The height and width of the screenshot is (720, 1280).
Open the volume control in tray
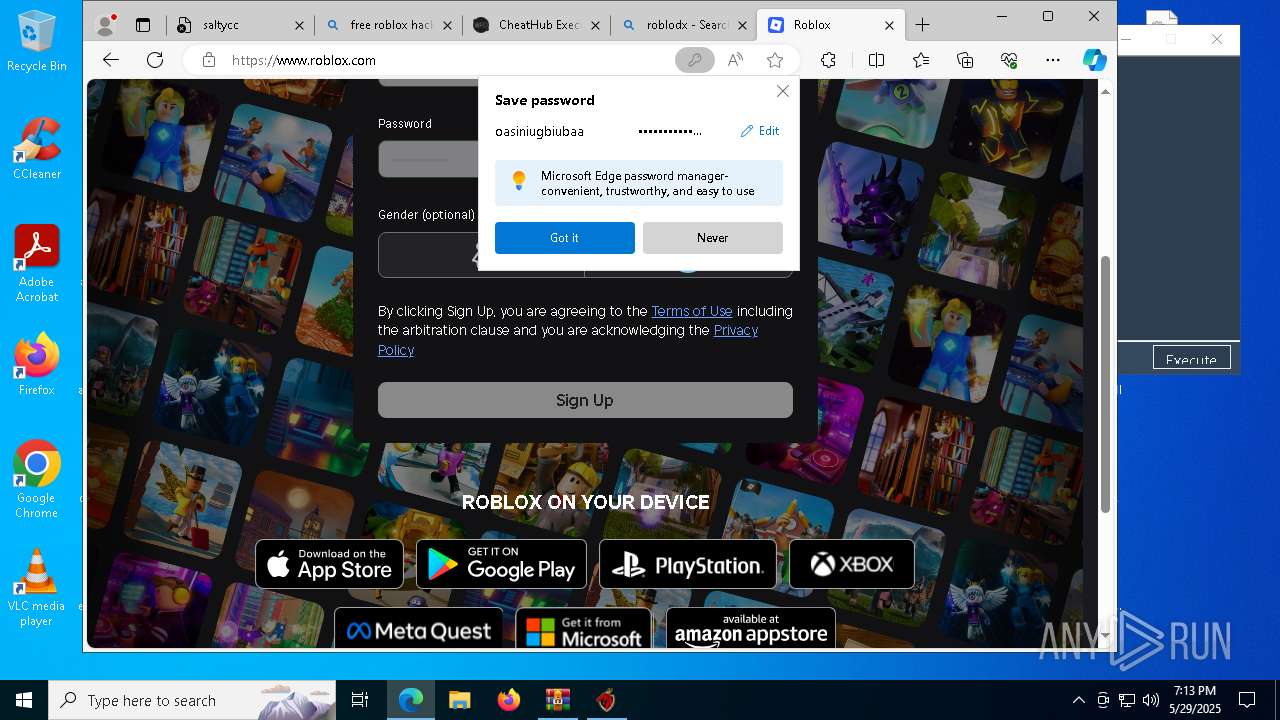(x=1150, y=700)
